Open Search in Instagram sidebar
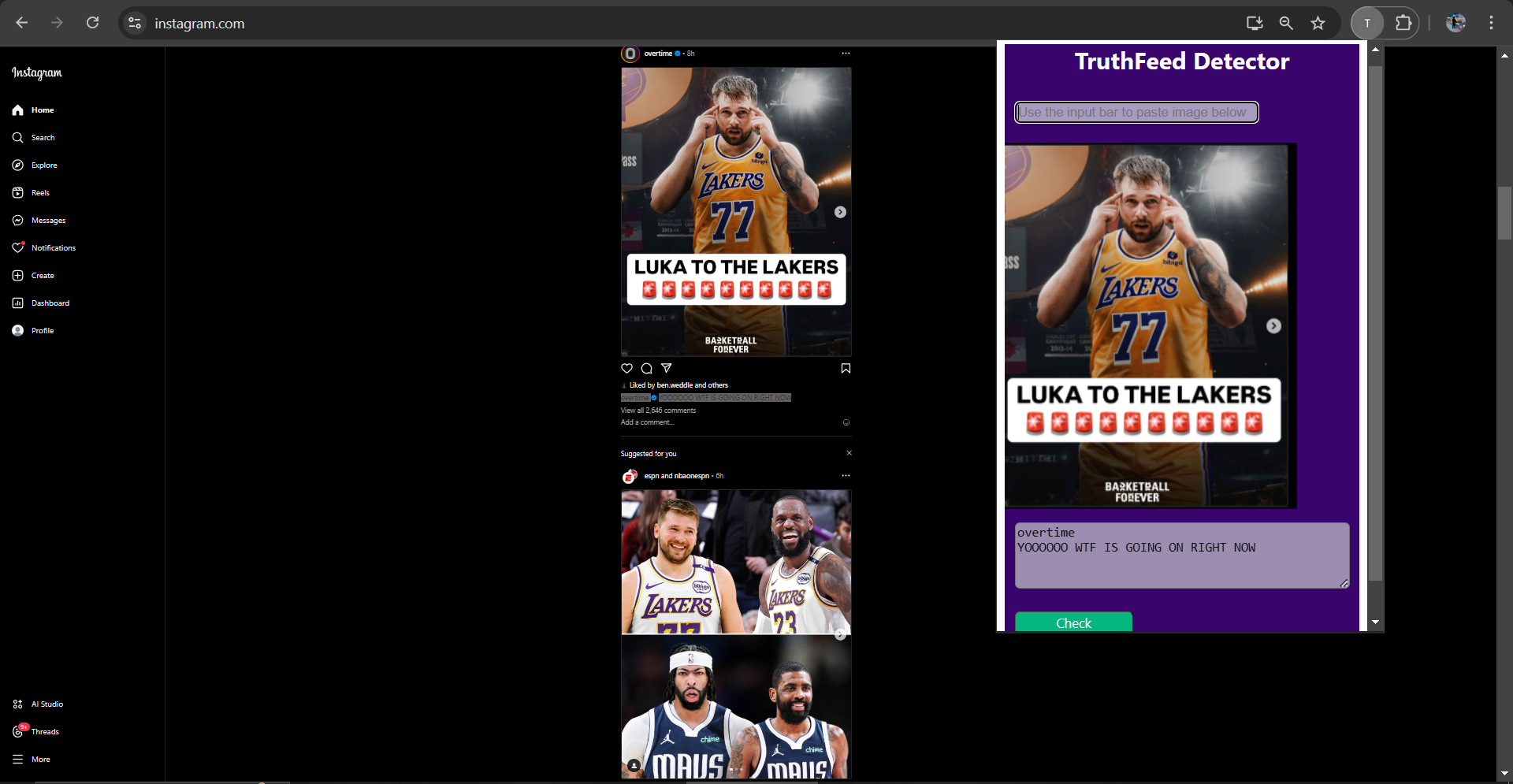 click(x=33, y=138)
